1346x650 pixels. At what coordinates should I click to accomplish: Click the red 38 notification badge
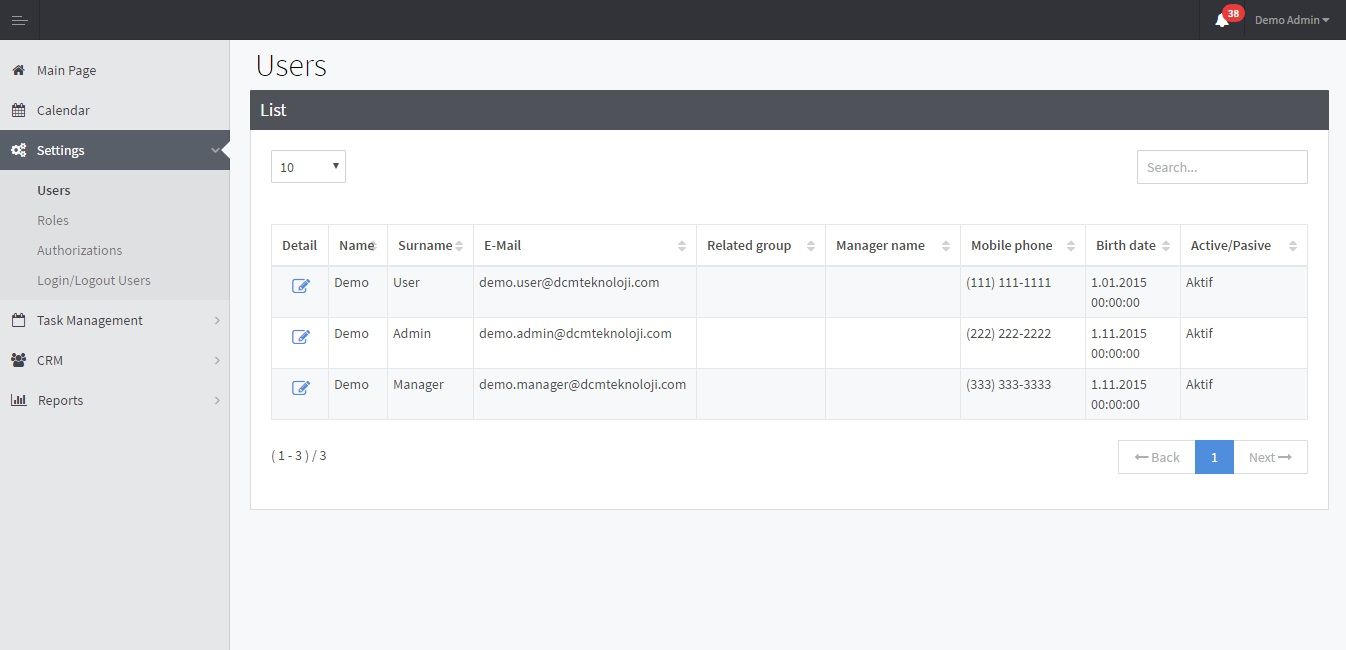point(1233,13)
